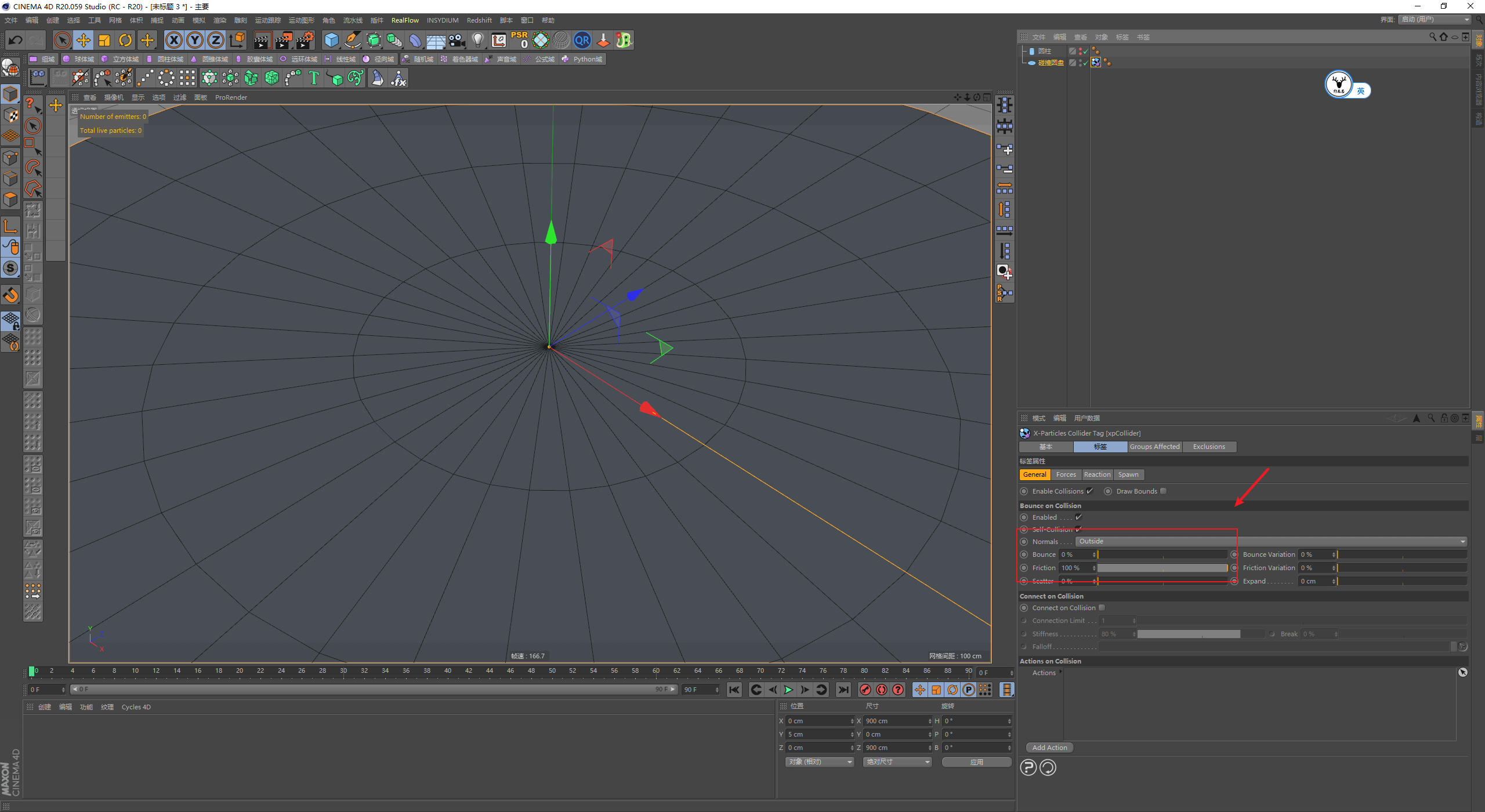
Task: Click Friction percent stepper arrows
Action: pyautogui.click(x=1094, y=568)
